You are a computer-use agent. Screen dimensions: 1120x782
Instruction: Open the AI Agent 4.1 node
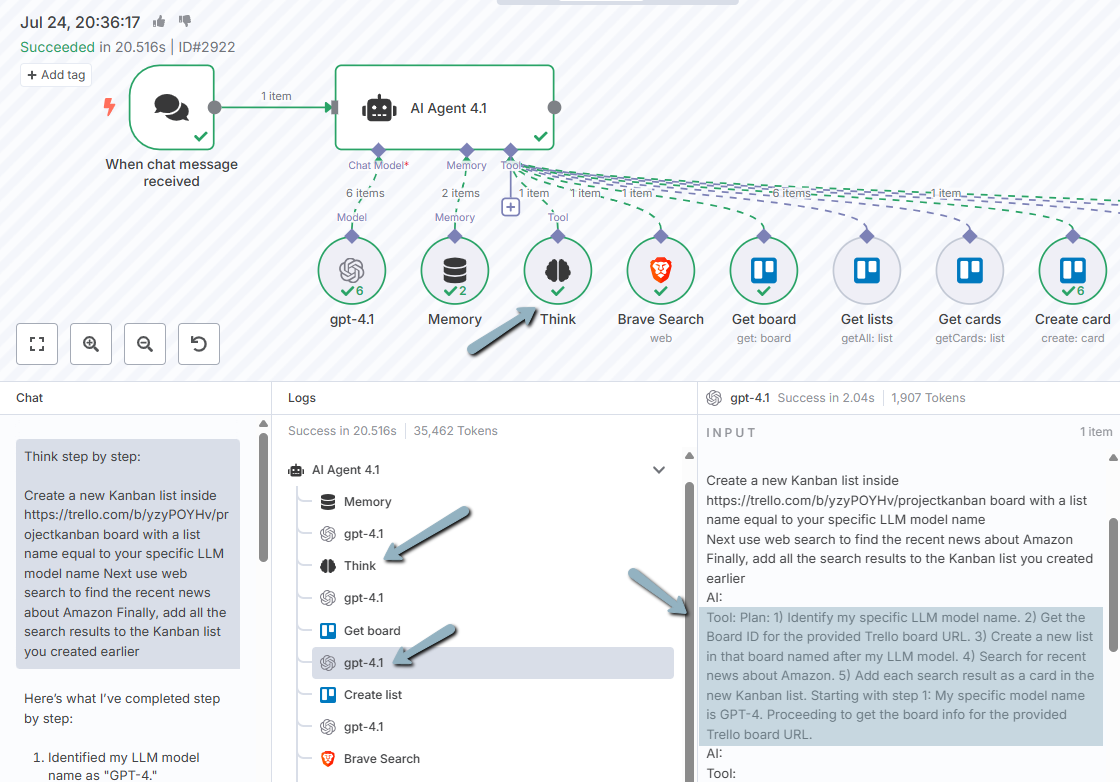point(444,108)
